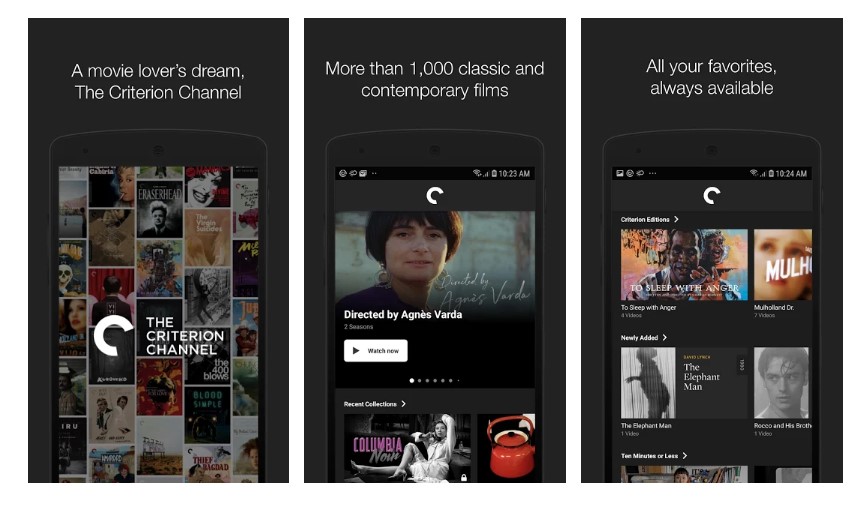Click The Virgin Suicides poster

pos(207,237)
